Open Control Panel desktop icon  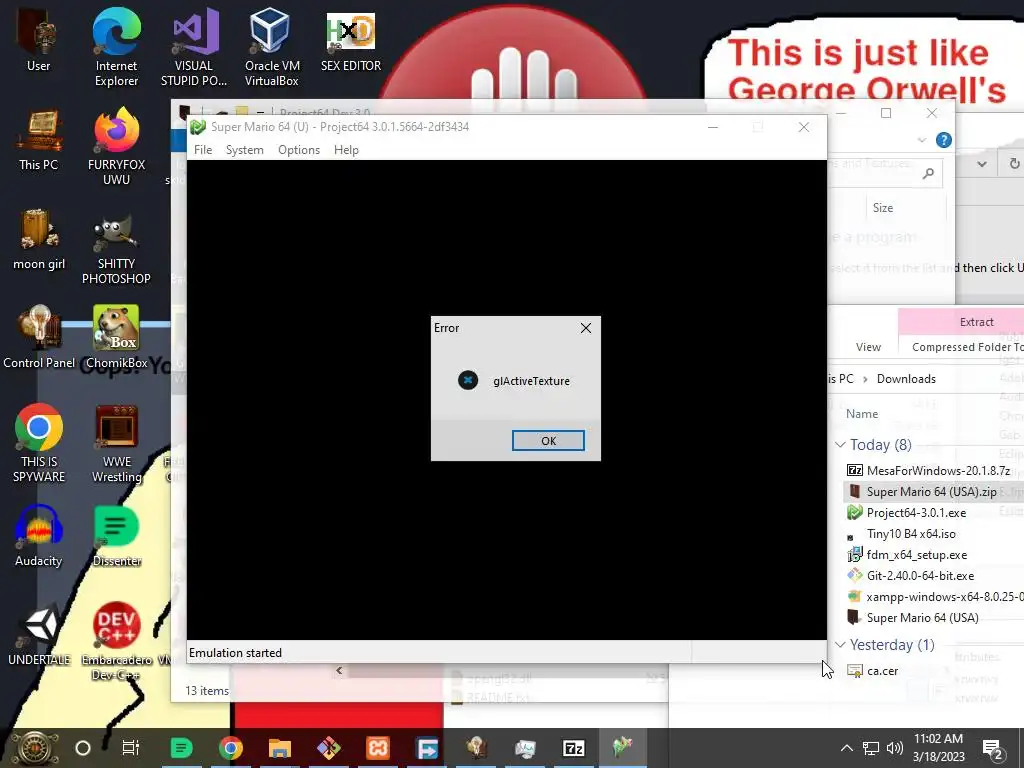[x=39, y=338]
